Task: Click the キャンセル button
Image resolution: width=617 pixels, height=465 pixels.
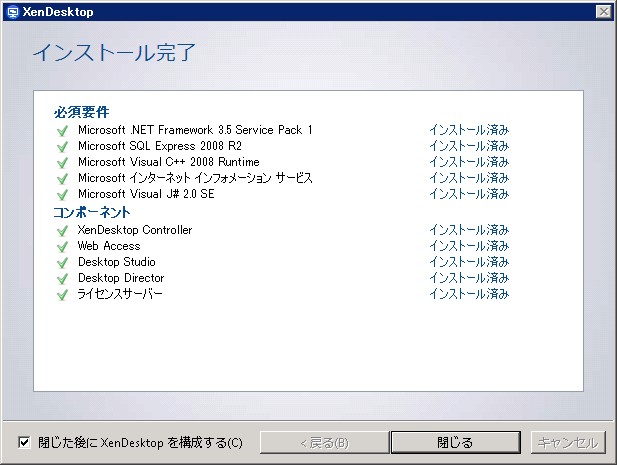Action: pos(568,442)
